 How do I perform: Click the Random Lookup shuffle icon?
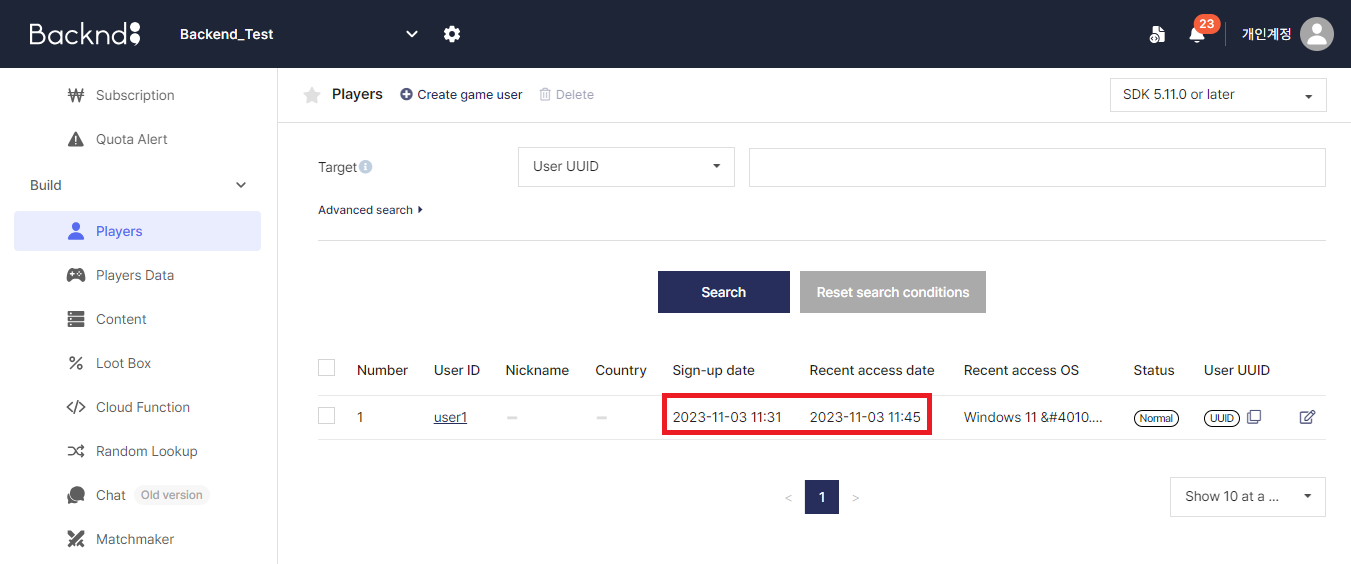point(76,451)
